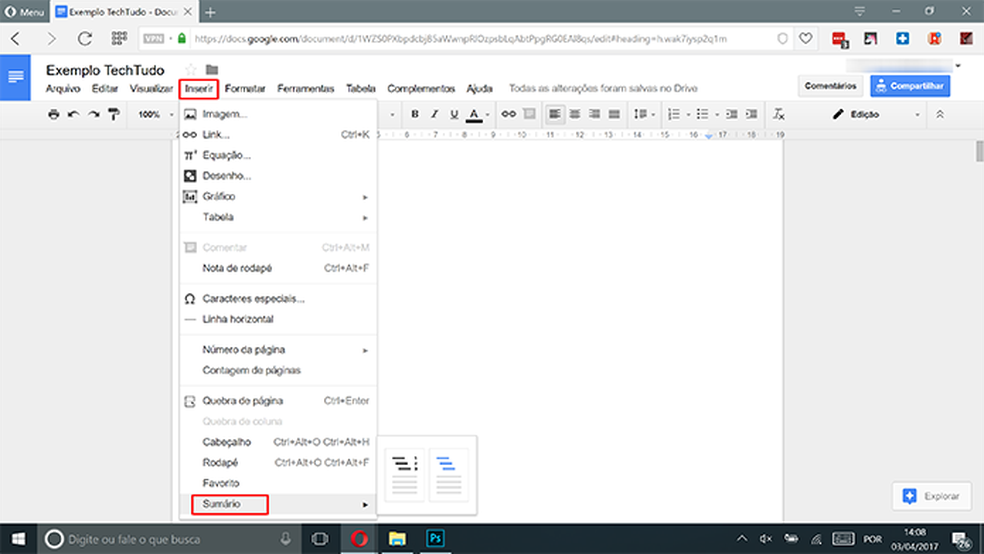This screenshot has height=554, width=984.
Task: Open the Formatar menu
Action: tap(245, 88)
